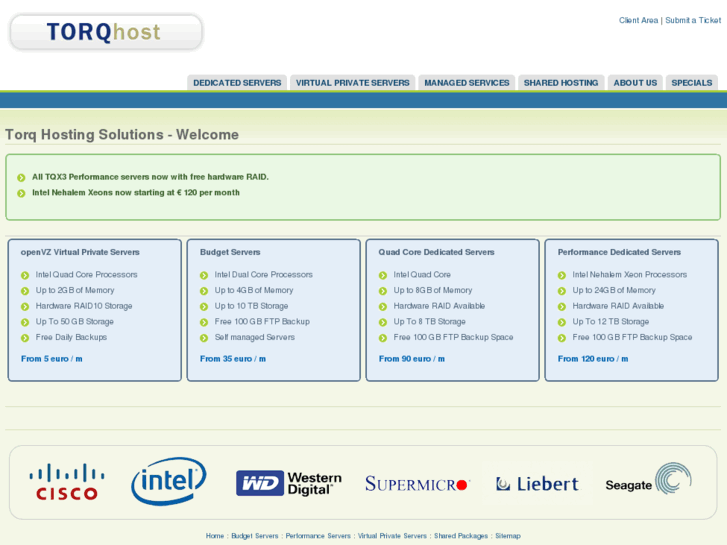Open the Managed Services menu
The width and height of the screenshot is (727, 545).
[466, 83]
